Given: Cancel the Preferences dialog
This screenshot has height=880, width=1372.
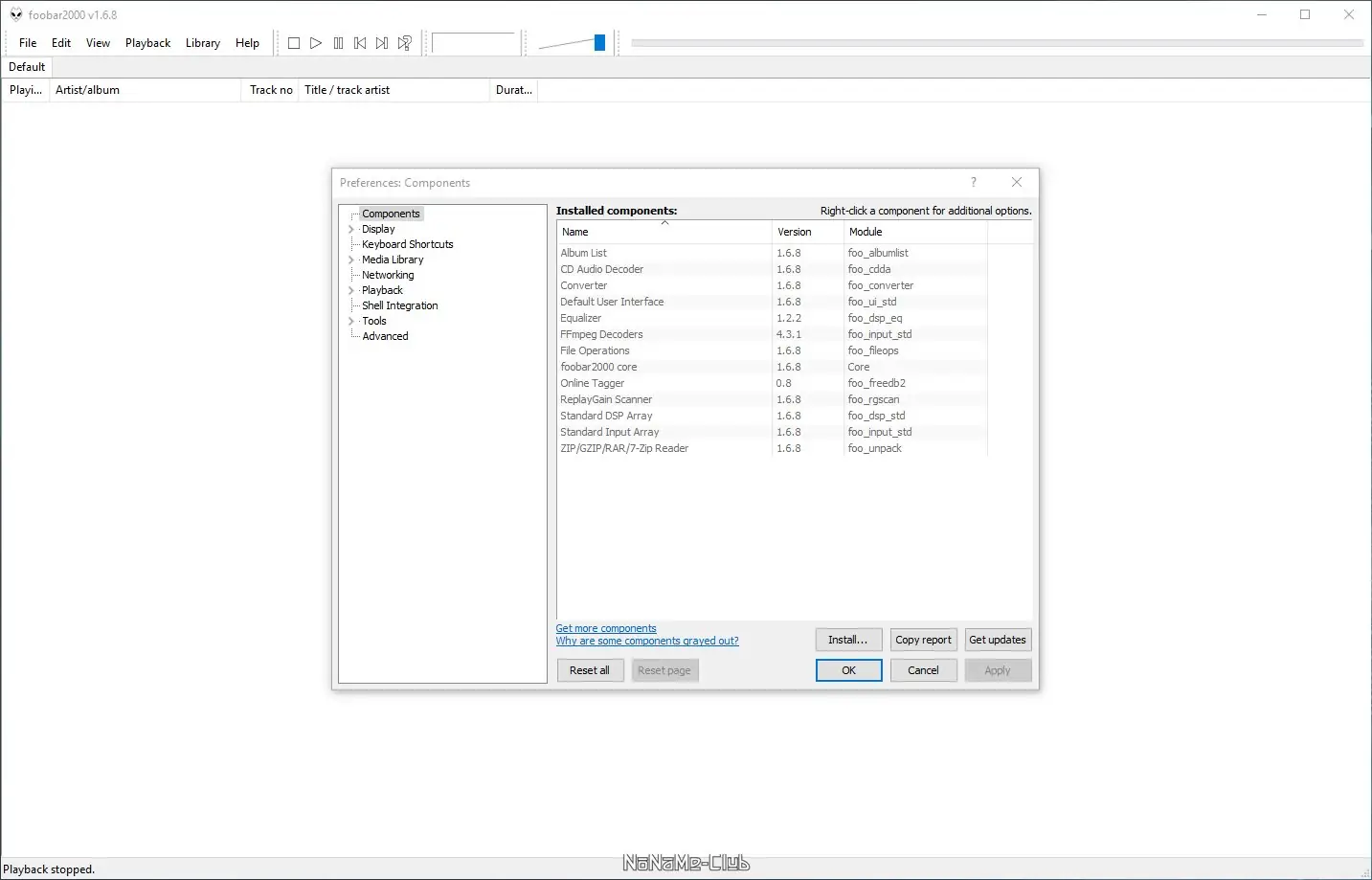Looking at the screenshot, I should [923, 670].
